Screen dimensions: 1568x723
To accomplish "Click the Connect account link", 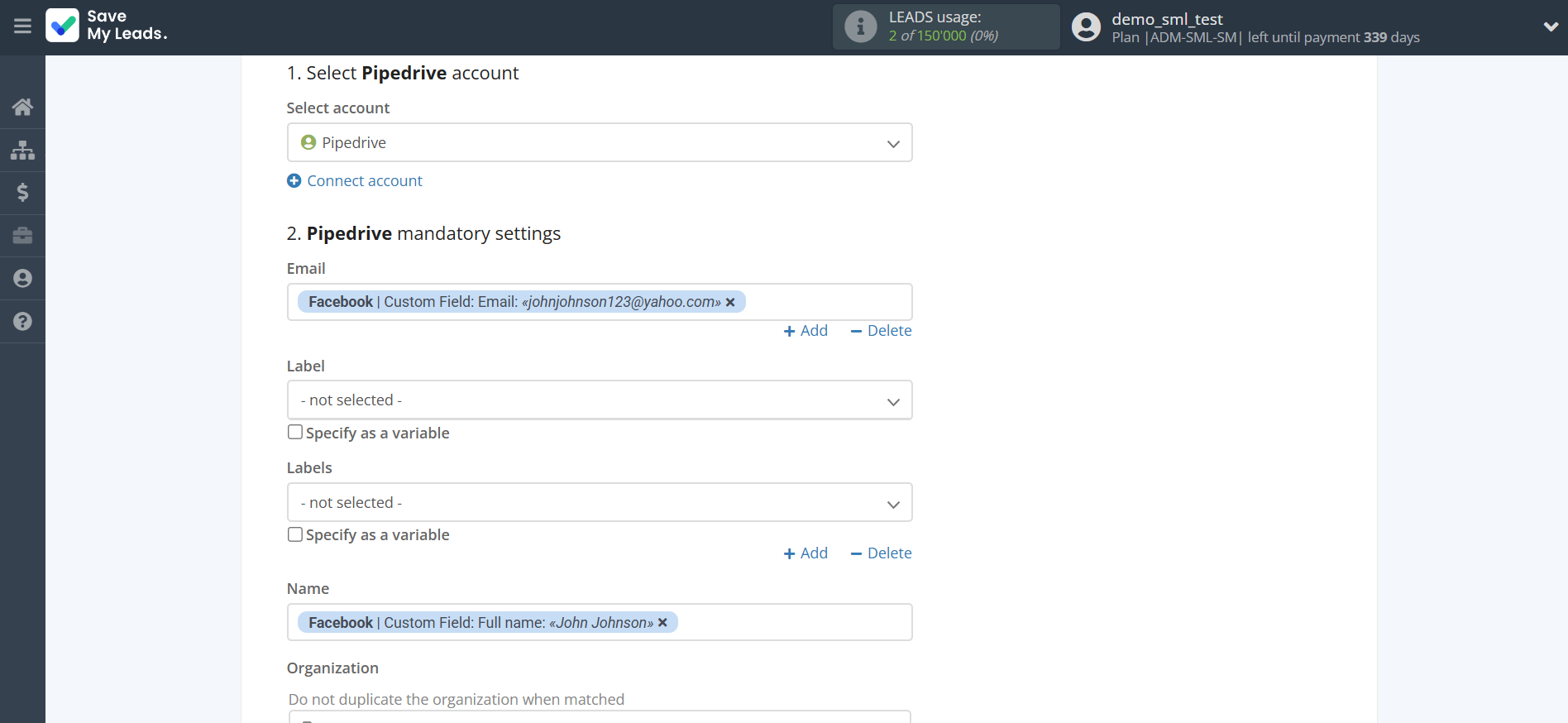I will pos(364,181).
